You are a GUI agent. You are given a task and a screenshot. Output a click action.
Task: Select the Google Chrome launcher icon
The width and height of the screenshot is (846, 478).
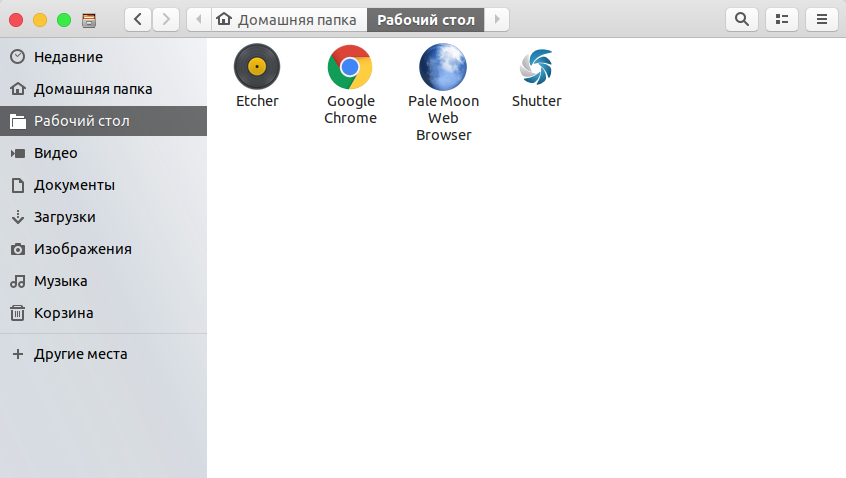(350, 67)
